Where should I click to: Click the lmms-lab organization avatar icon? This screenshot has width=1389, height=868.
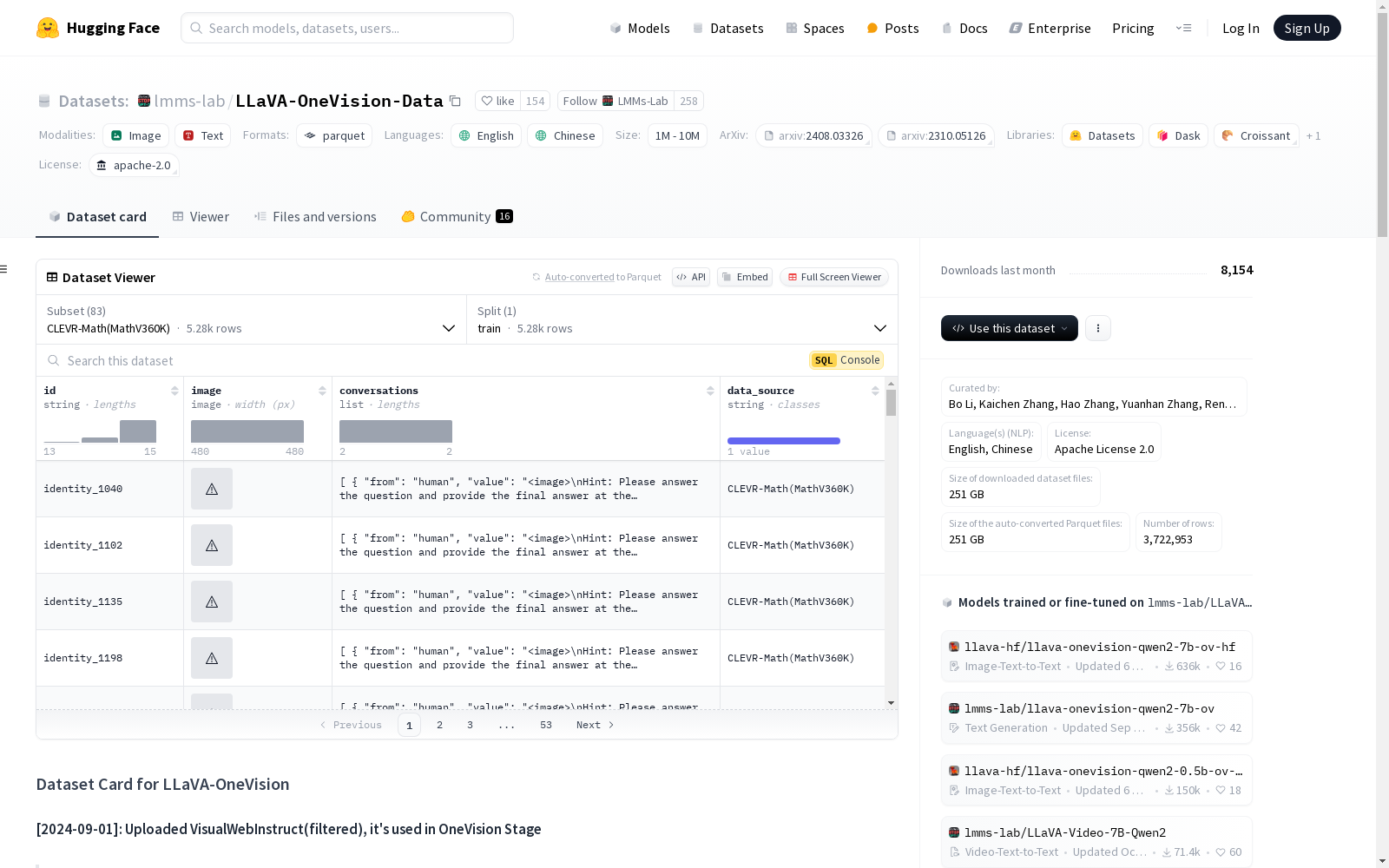[x=144, y=101]
